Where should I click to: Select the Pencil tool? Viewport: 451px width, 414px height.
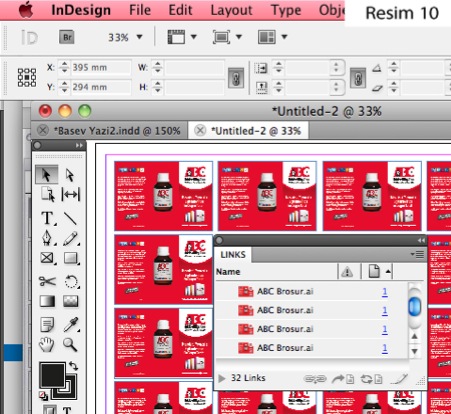[x=70, y=238]
